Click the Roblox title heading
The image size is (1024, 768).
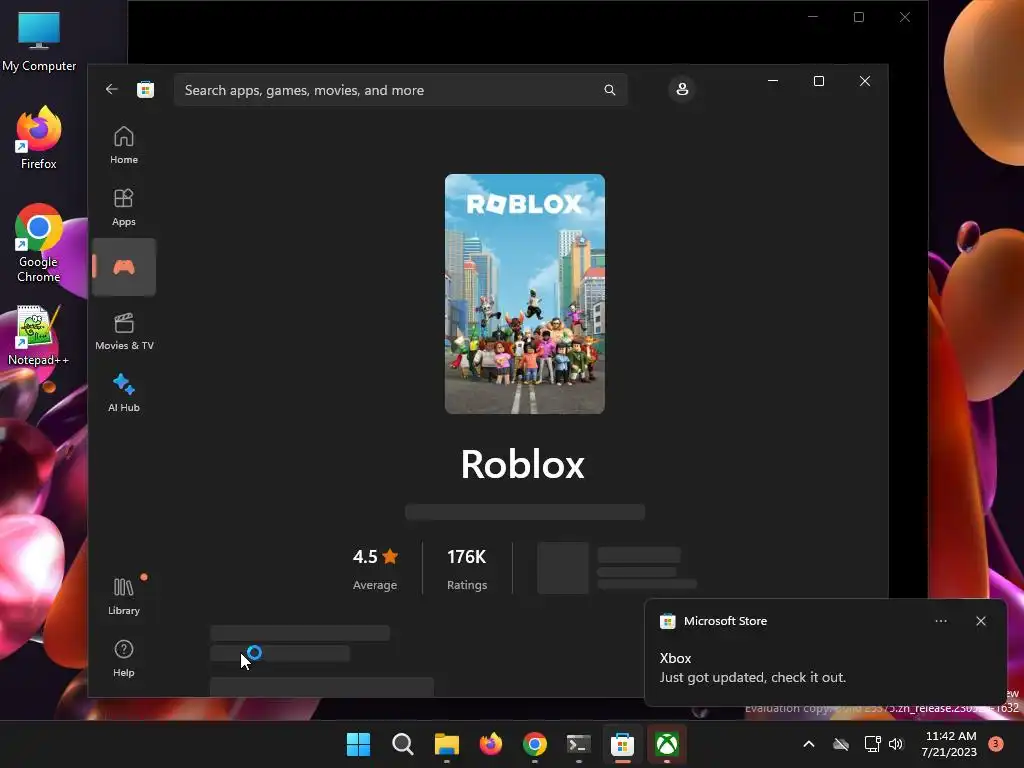coord(522,464)
